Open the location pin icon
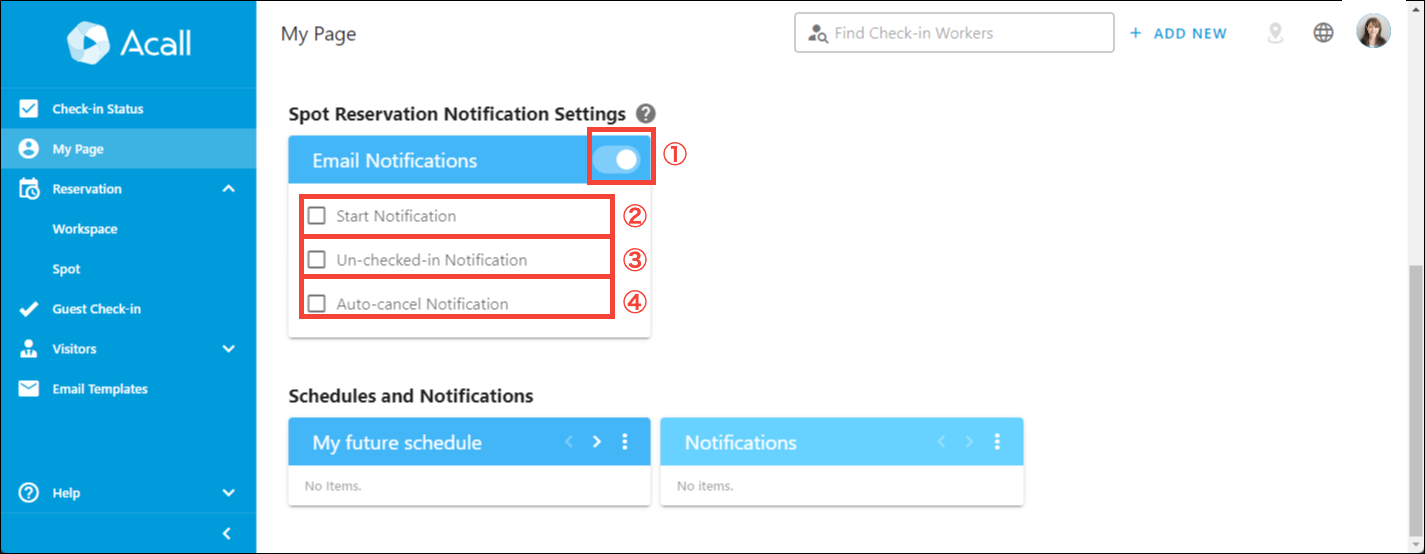1425x554 pixels. pyautogui.click(x=1275, y=33)
